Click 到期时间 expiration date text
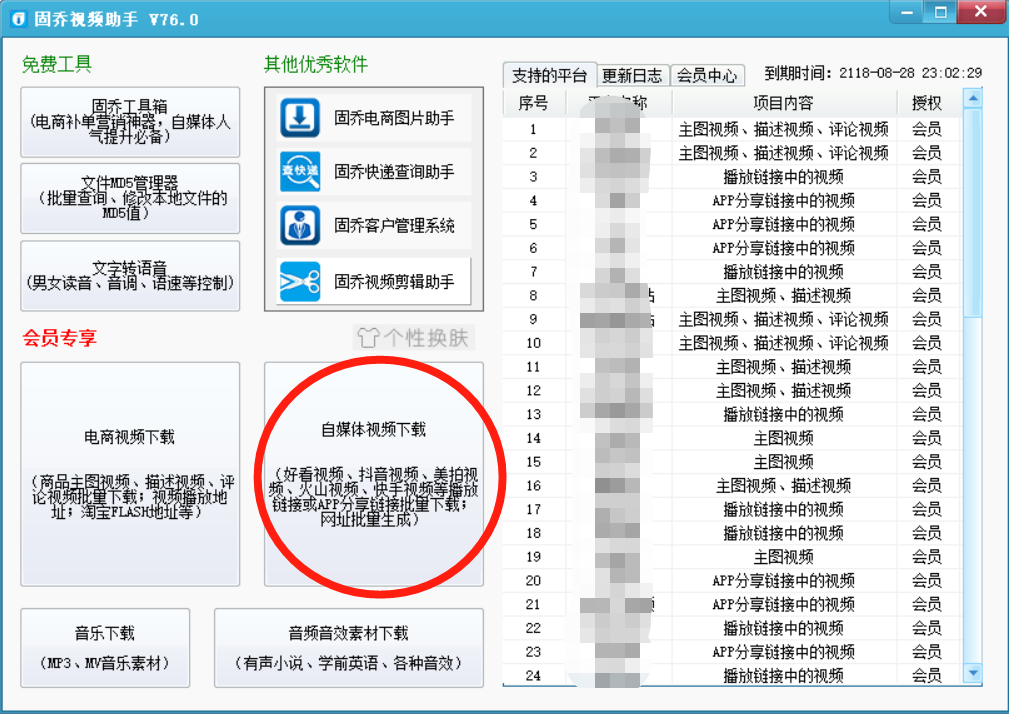 (873, 73)
